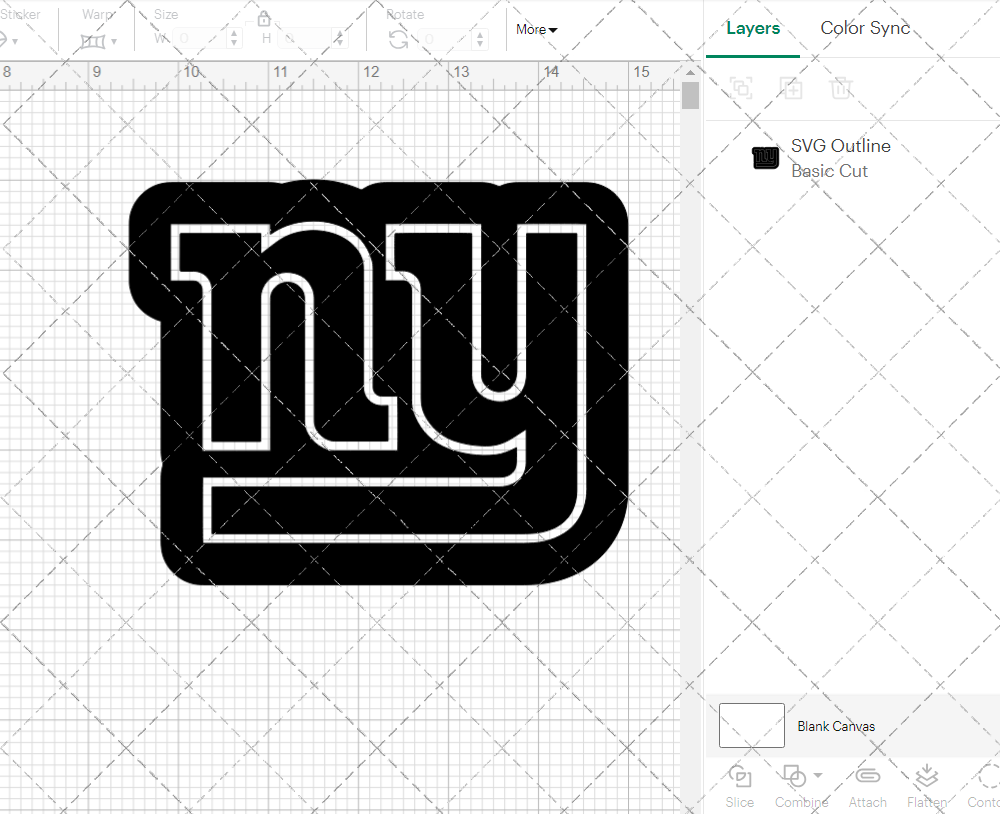
Task: Click the Combine tool icon
Action: coord(796,776)
